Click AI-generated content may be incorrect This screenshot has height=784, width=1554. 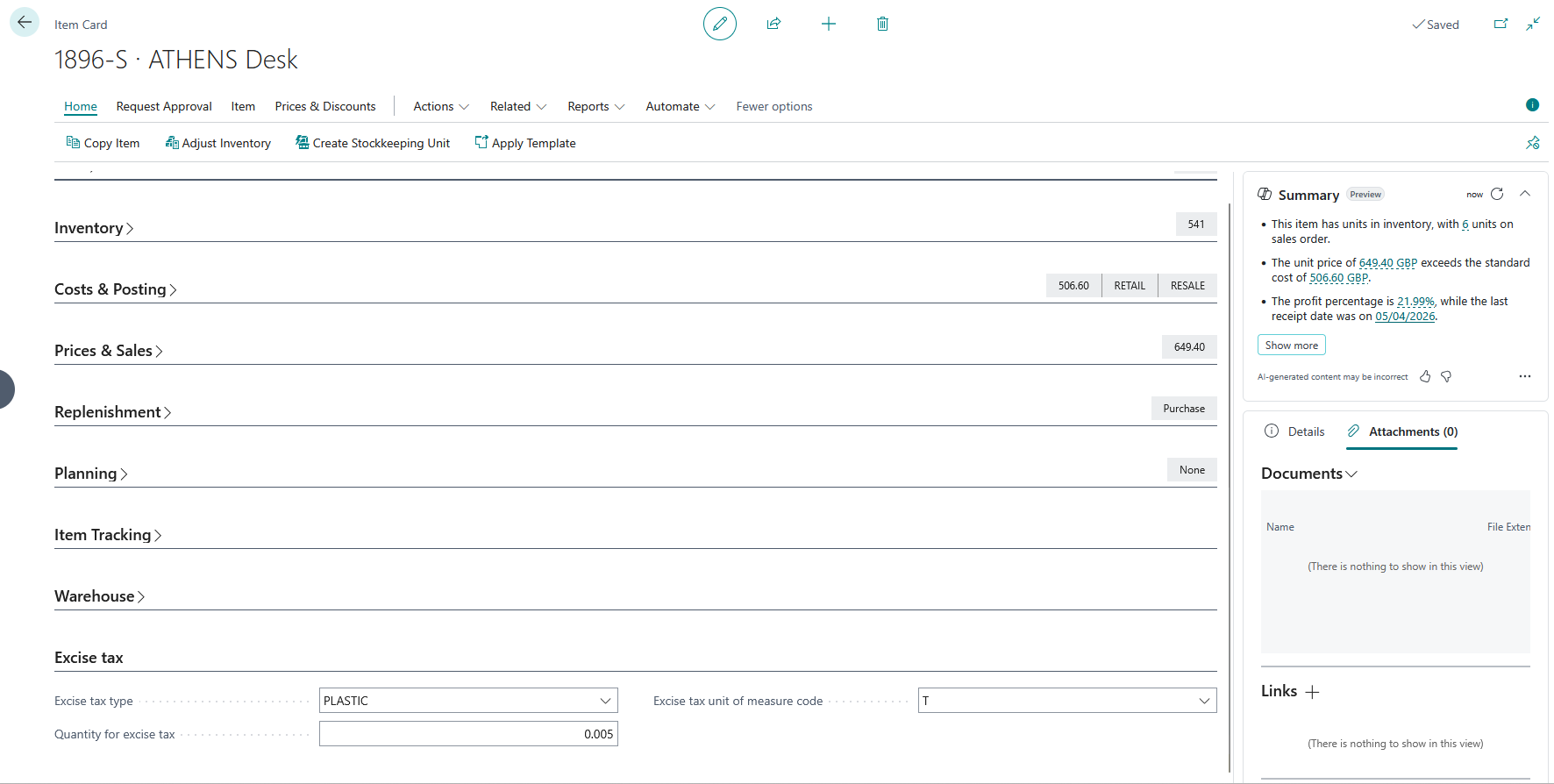click(1332, 377)
